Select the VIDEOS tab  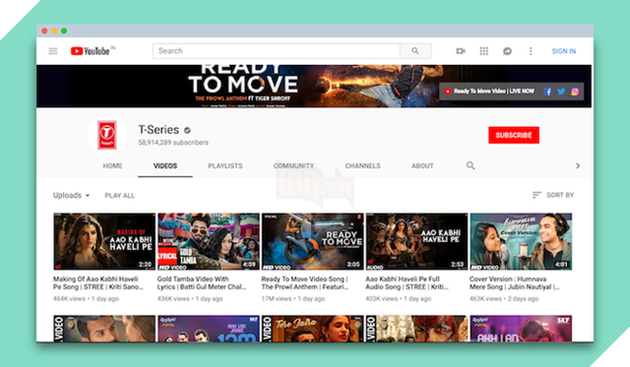pyautogui.click(x=165, y=166)
